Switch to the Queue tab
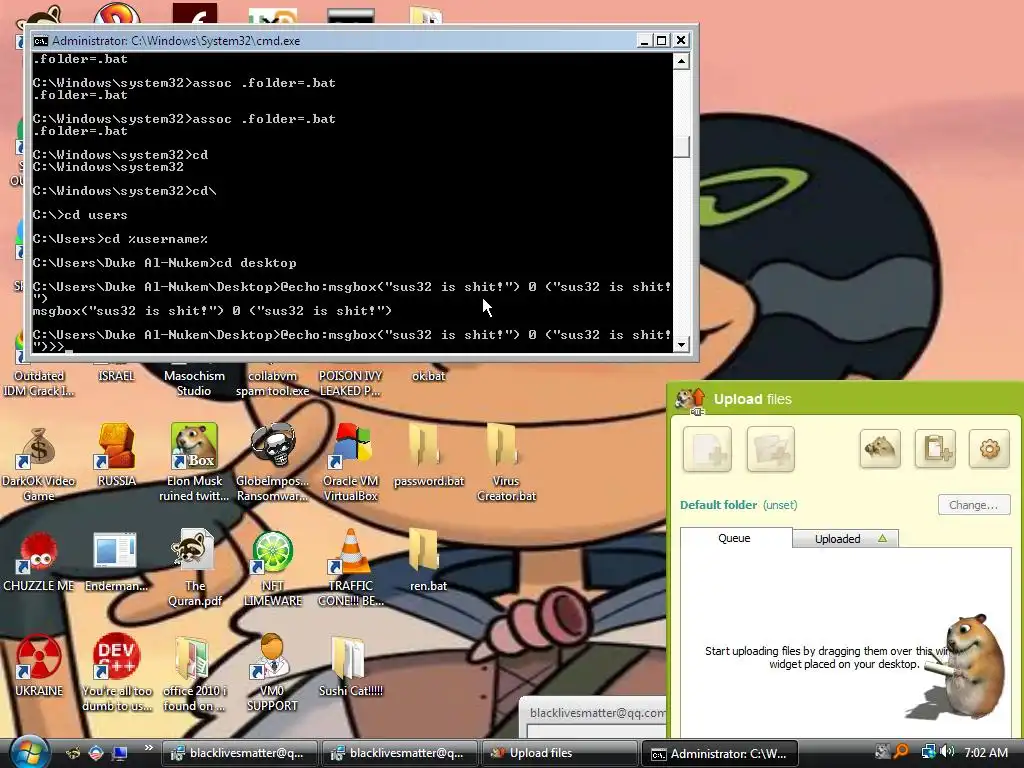 (x=735, y=538)
